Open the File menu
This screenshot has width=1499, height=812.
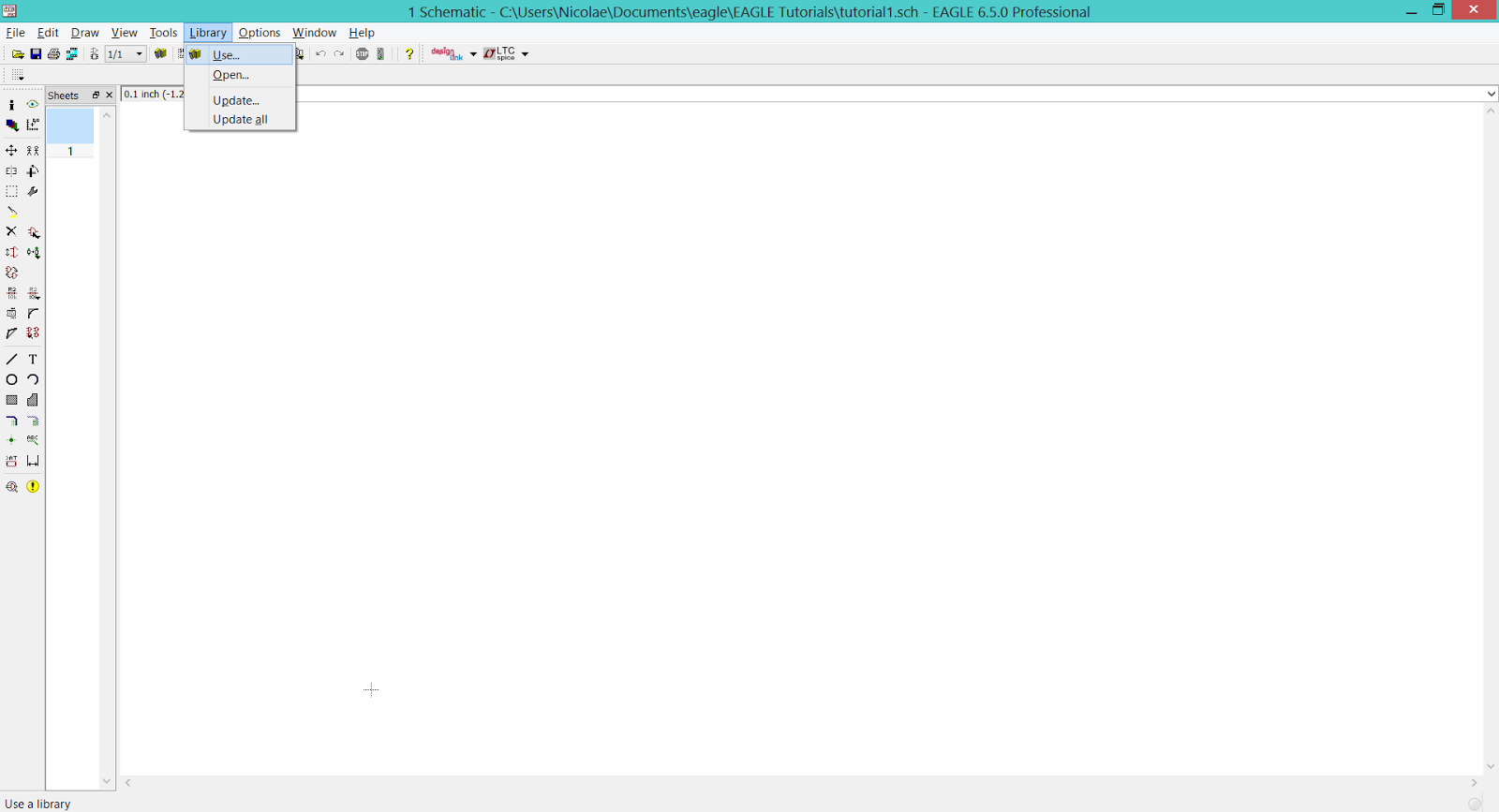coord(16,33)
